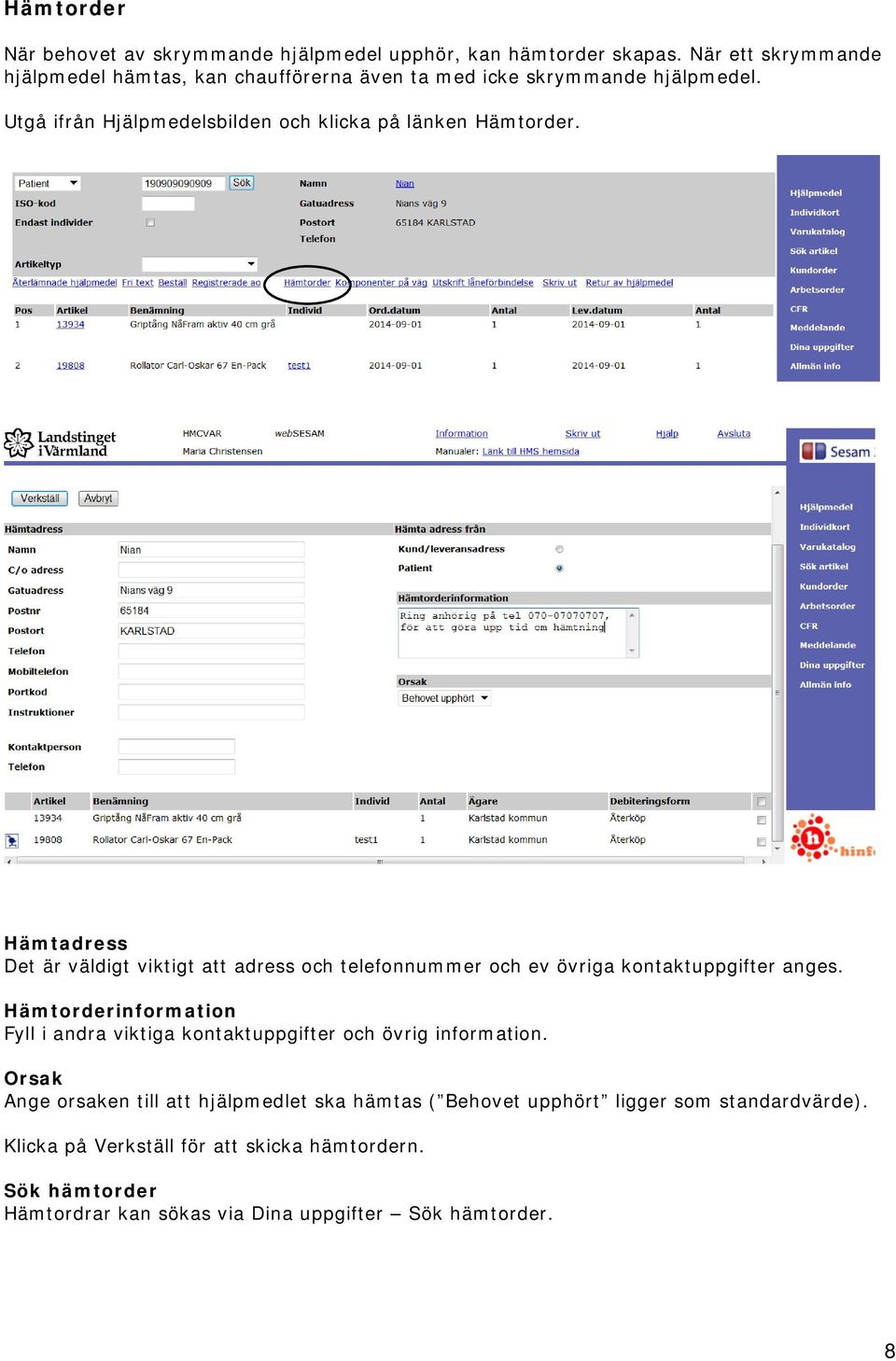Click the Avsluta link in the header
The height and width of the screenshot is (1361, 896).
coord(734,434)
